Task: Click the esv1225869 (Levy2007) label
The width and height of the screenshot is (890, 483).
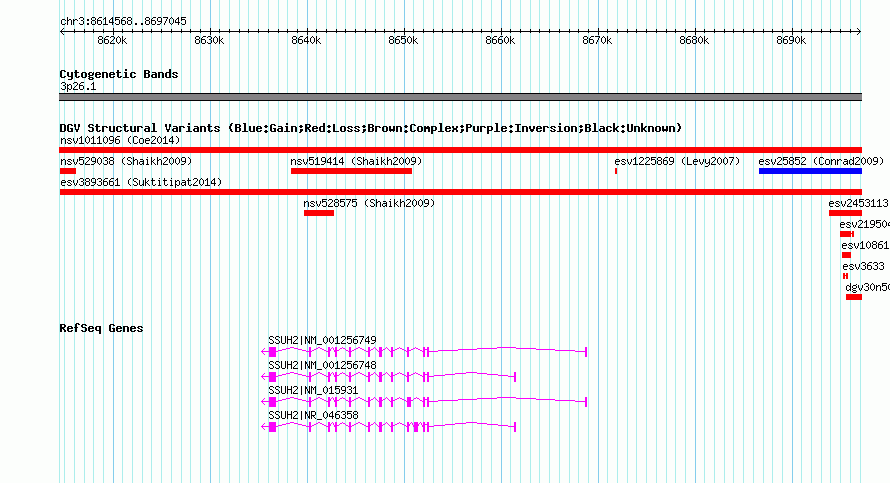Action: point(677,161)
